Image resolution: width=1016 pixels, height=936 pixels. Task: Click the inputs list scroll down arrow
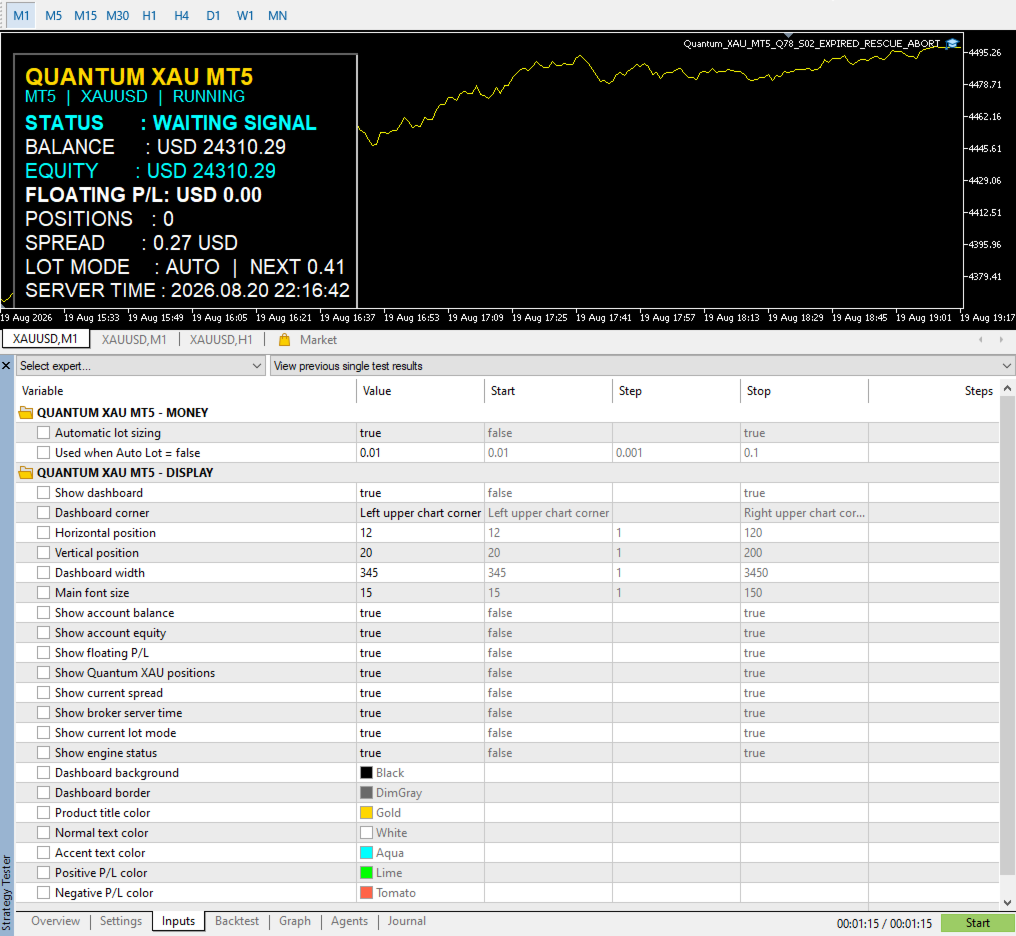pos(1008,902)
